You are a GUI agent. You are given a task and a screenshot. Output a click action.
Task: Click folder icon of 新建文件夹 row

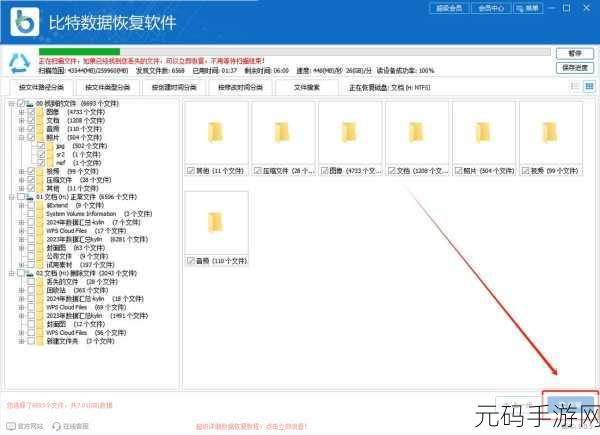(x=40, y=341)
